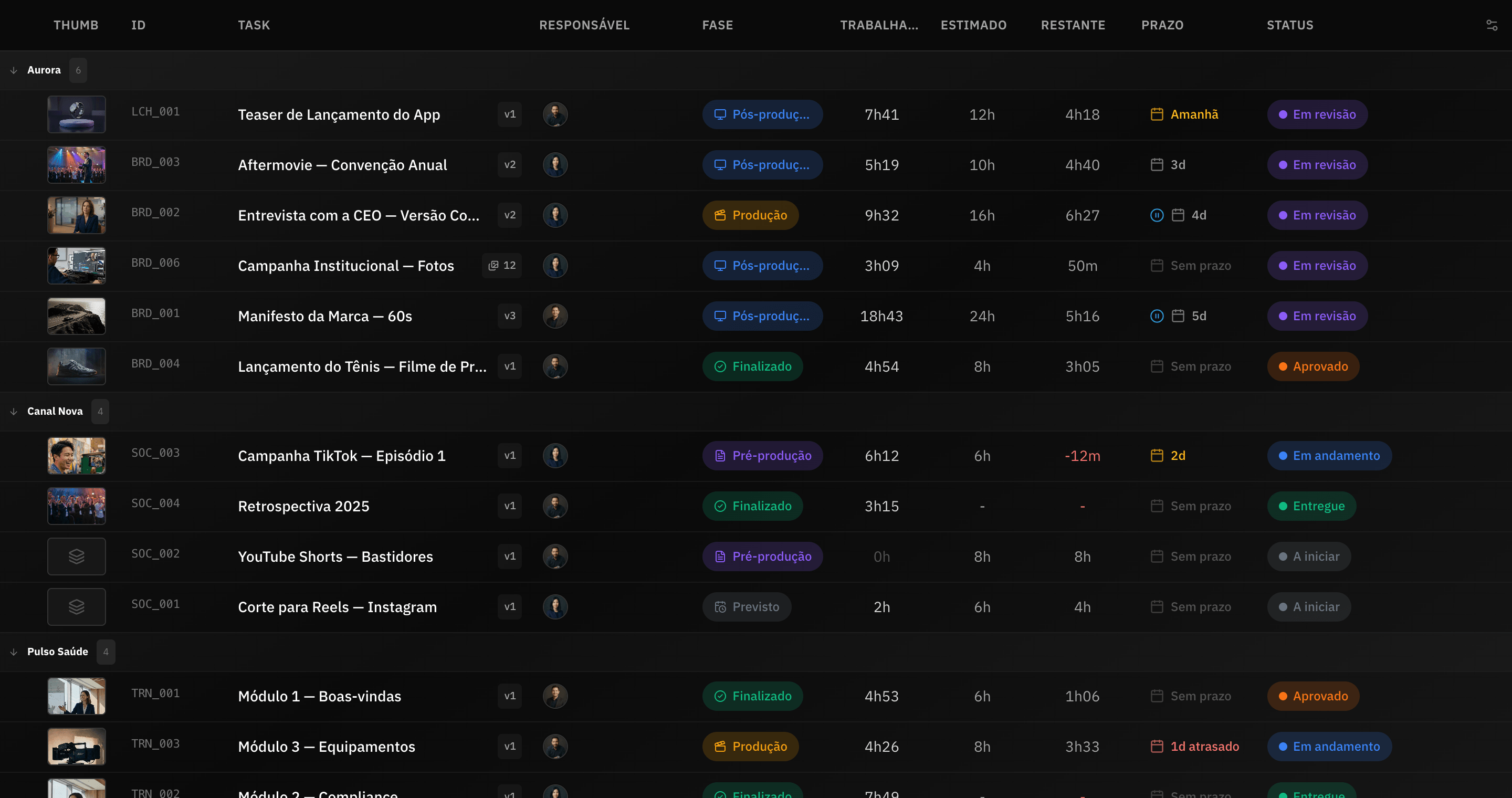Viewport: 1512px width, 798px height.
Task: Click the 12 attachments badge on Campanha Institucional
Action: [502, 266]
